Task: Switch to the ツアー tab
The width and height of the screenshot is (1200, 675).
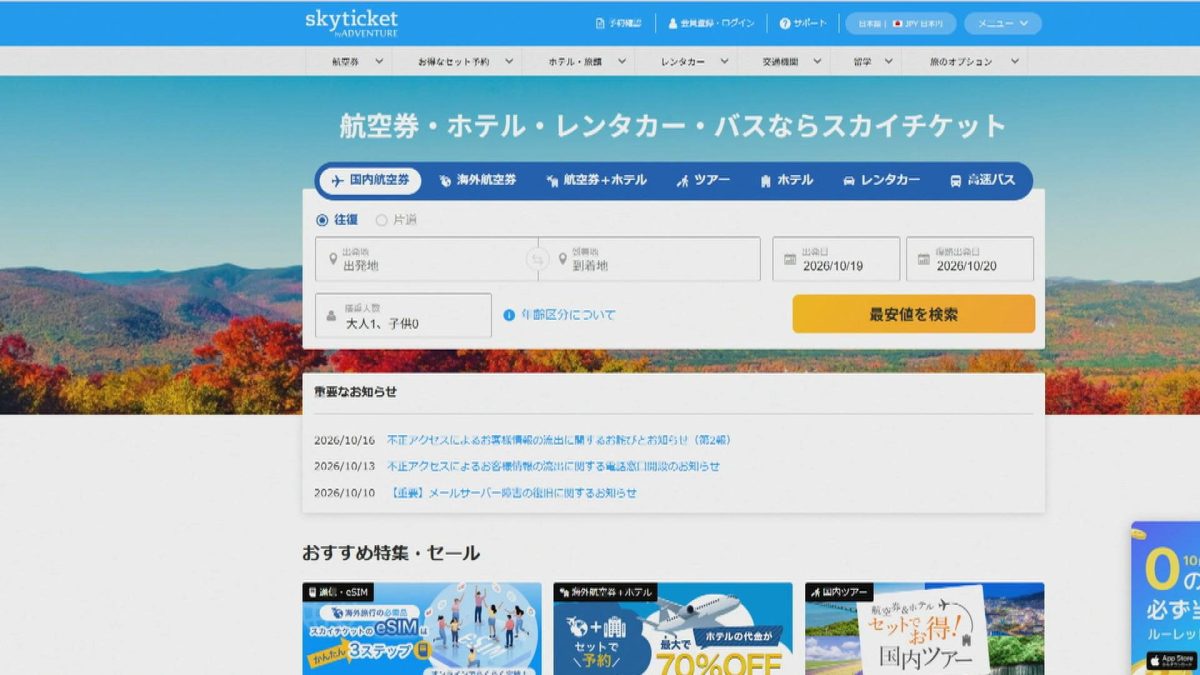Action: point(703,181)
